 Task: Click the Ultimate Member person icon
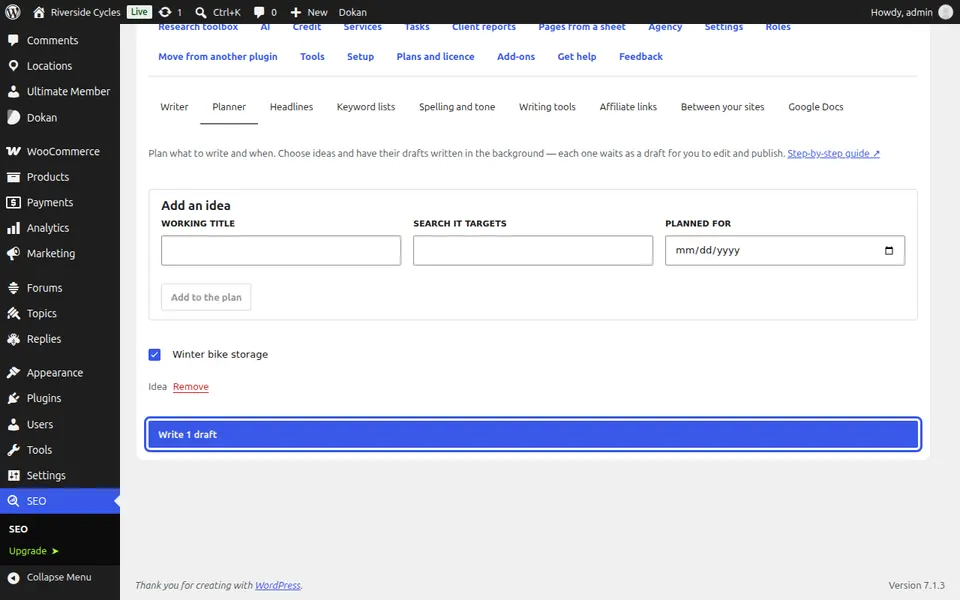click(13, 91)
